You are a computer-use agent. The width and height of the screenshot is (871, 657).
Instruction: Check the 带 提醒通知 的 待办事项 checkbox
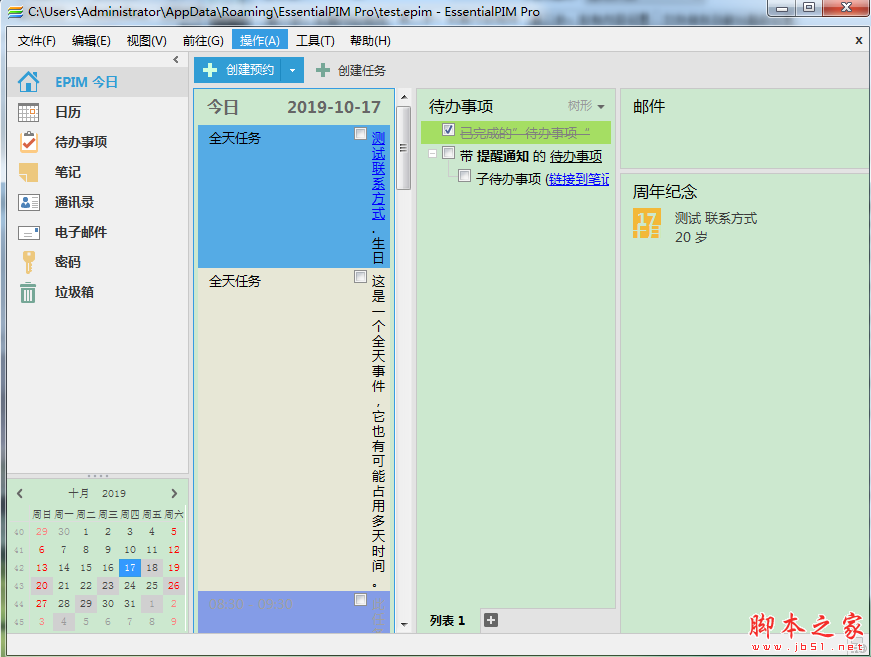pos(448,153)
